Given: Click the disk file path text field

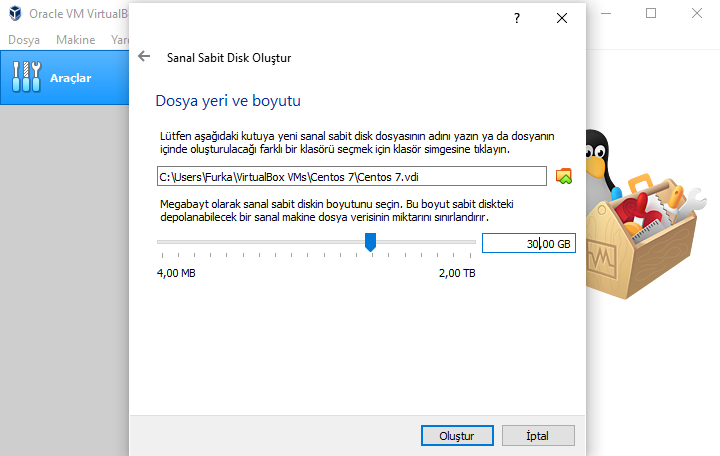Looking at the screenshot, I should tap(352, 176).
